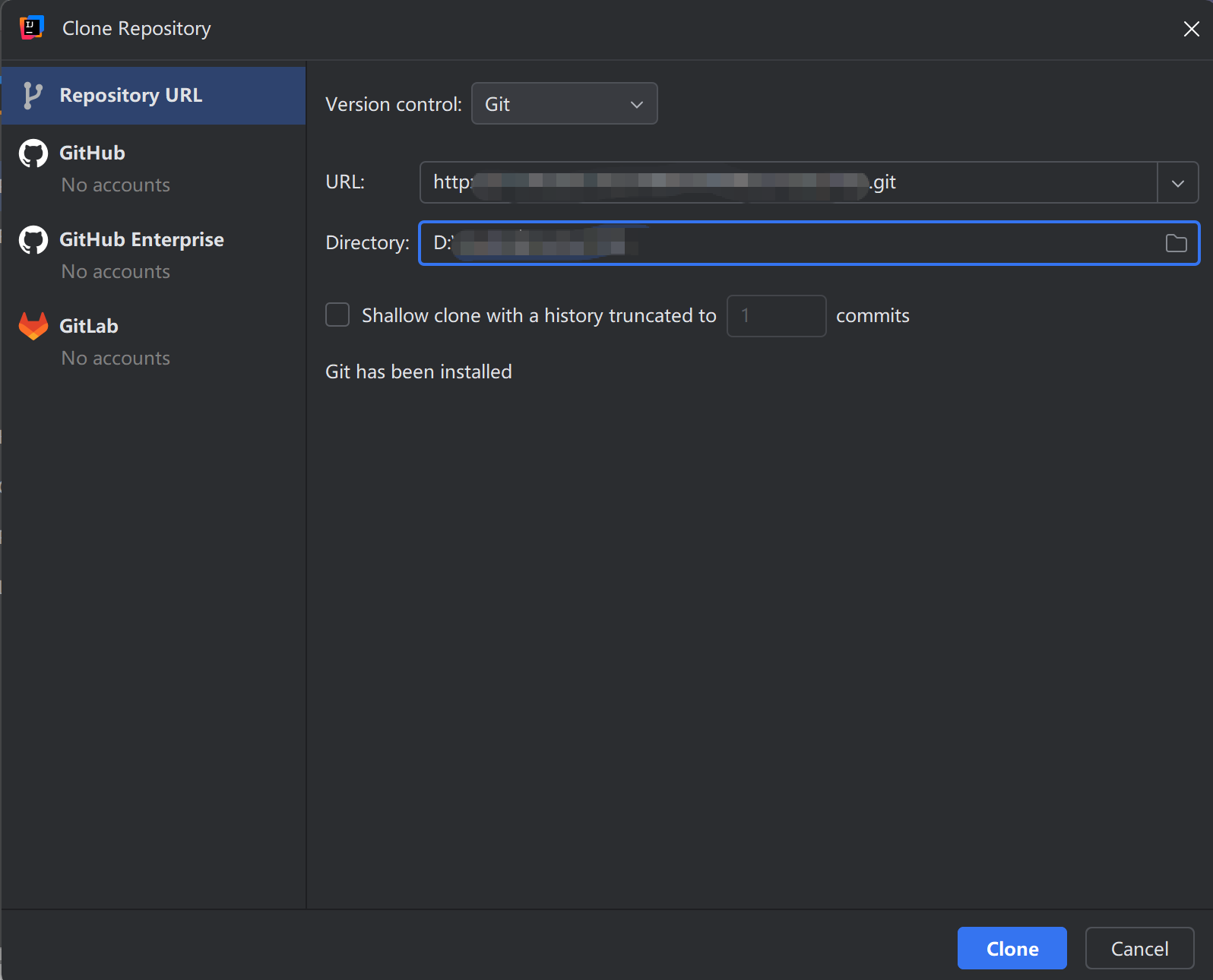The width and height of the screenshot is (1213, 980).
Task: Click the commits count number field
Action: click(x=776, y=316)
